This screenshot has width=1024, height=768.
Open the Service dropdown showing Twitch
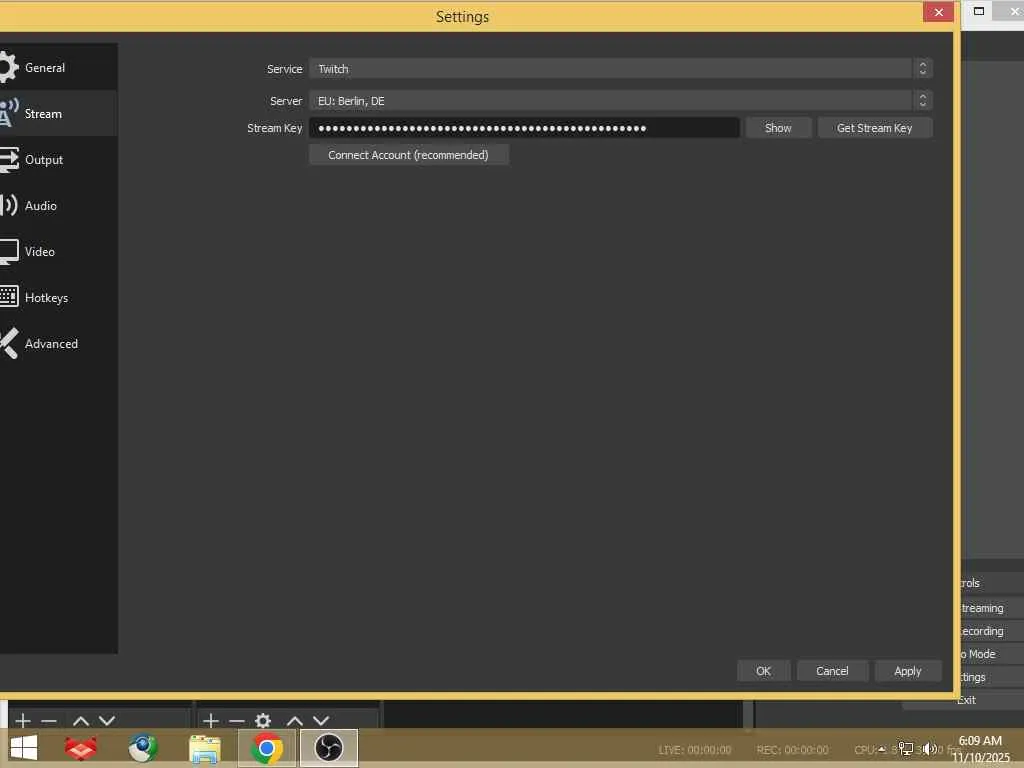click(620, 69)
